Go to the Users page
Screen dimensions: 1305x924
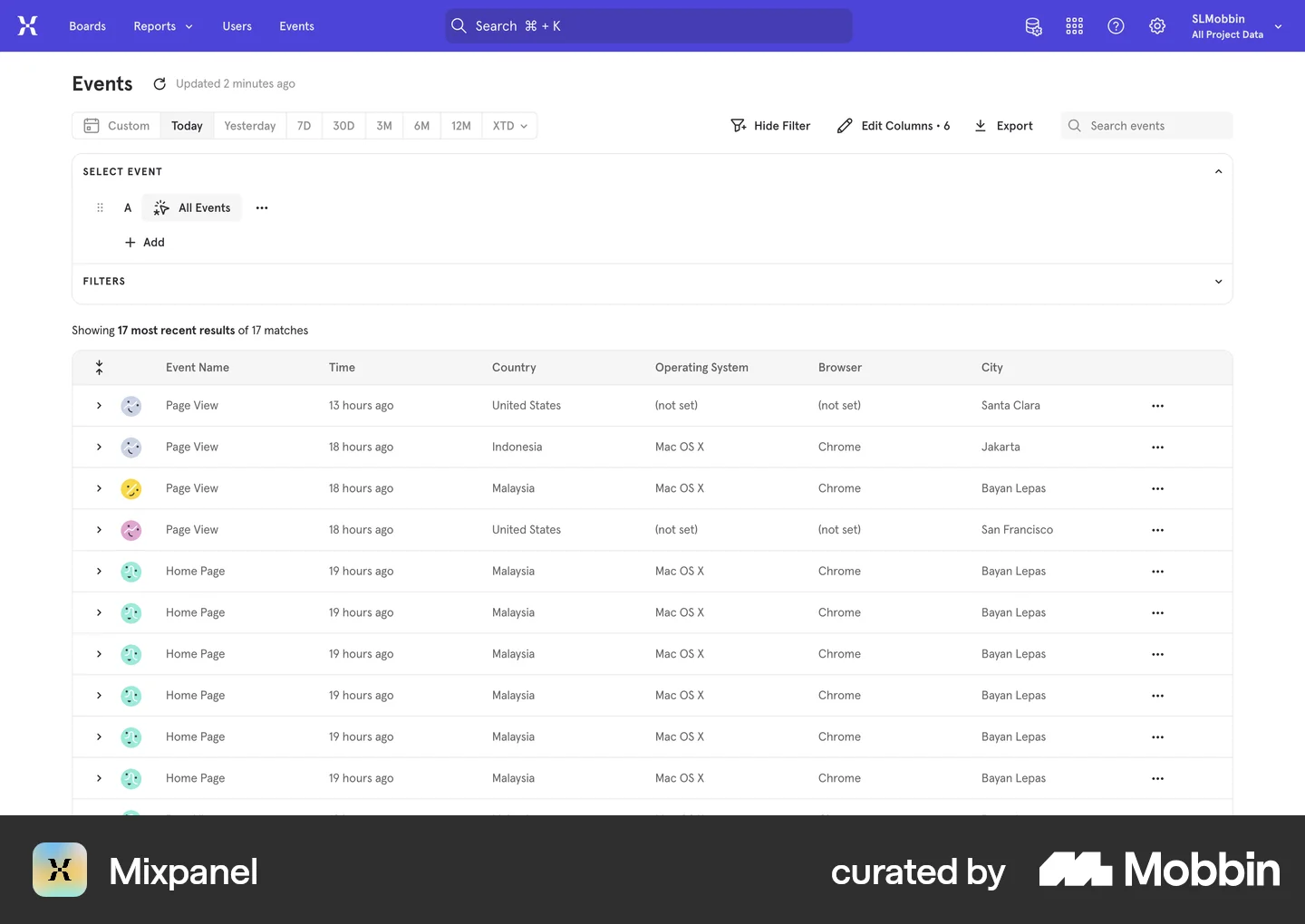(x=237, y=26)
